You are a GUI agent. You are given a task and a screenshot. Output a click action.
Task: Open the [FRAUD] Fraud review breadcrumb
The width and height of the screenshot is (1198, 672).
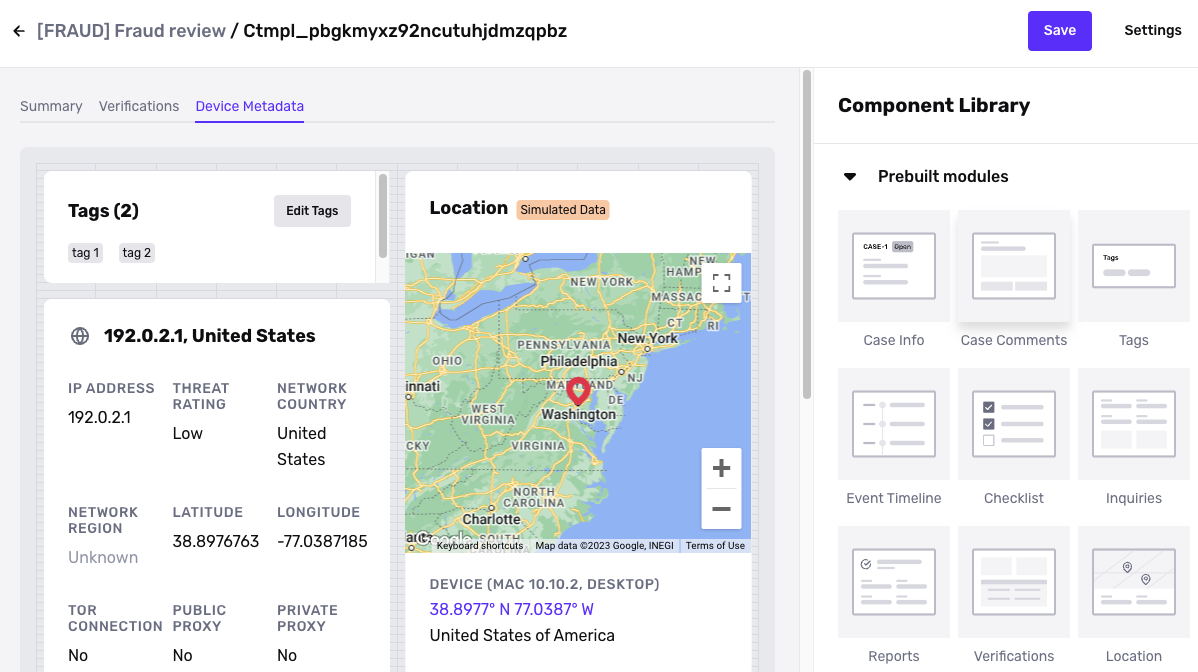pyautogui.click(x=131, y=31)
